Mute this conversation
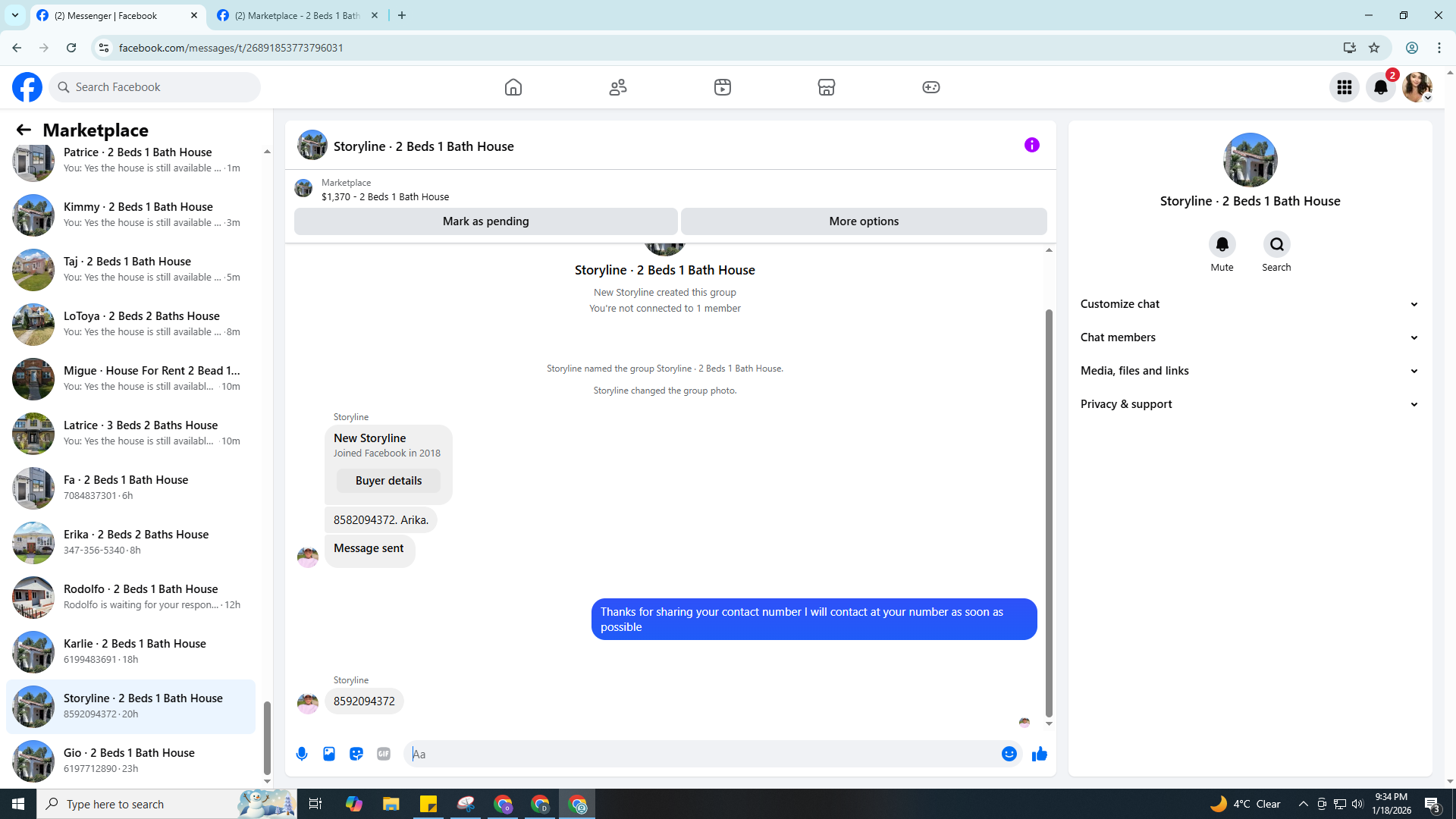Viewport: 1456px width, 819px height. (1222, 245)
